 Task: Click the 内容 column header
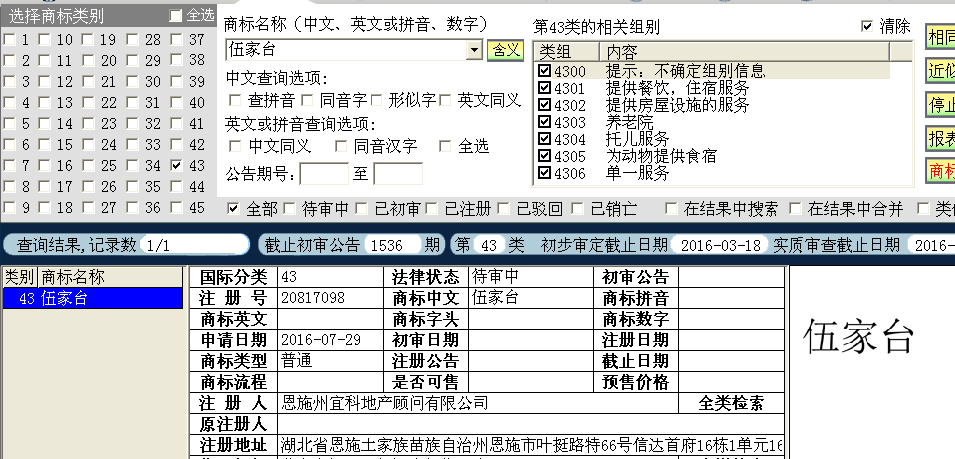(x=745, y=52)
